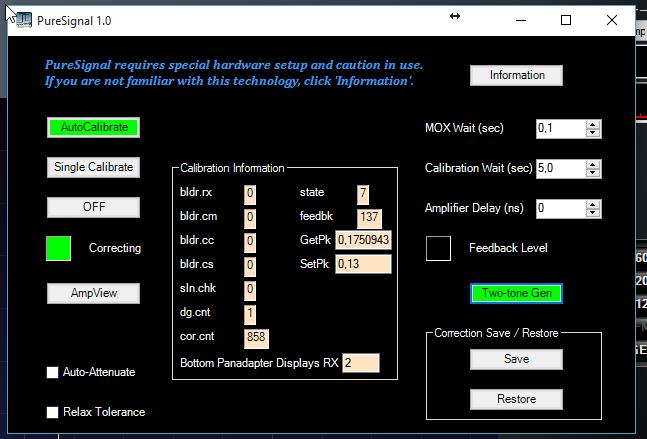
Task: Click the MOX Wait value field
Action: click(561, 129)
